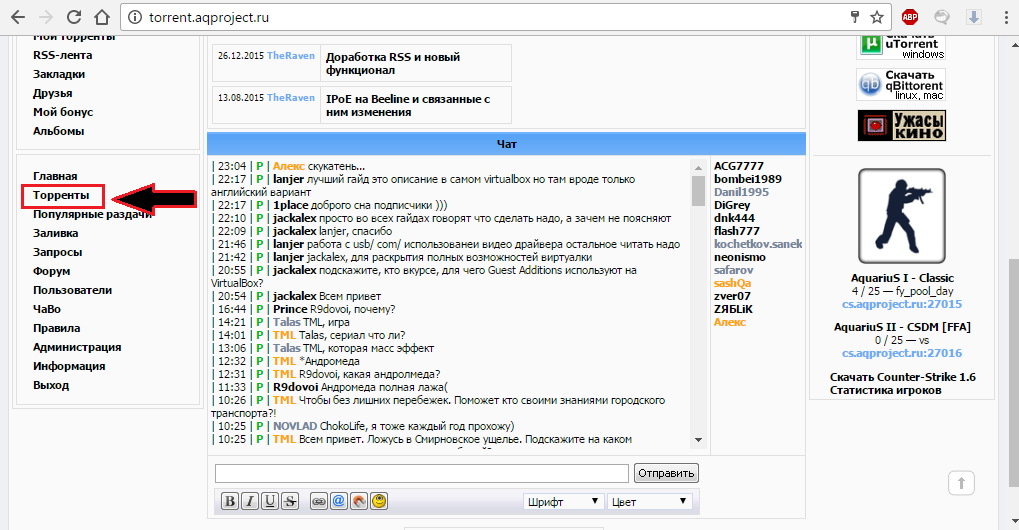
Task: Open the browser home page
Action: tap(102, 18)
